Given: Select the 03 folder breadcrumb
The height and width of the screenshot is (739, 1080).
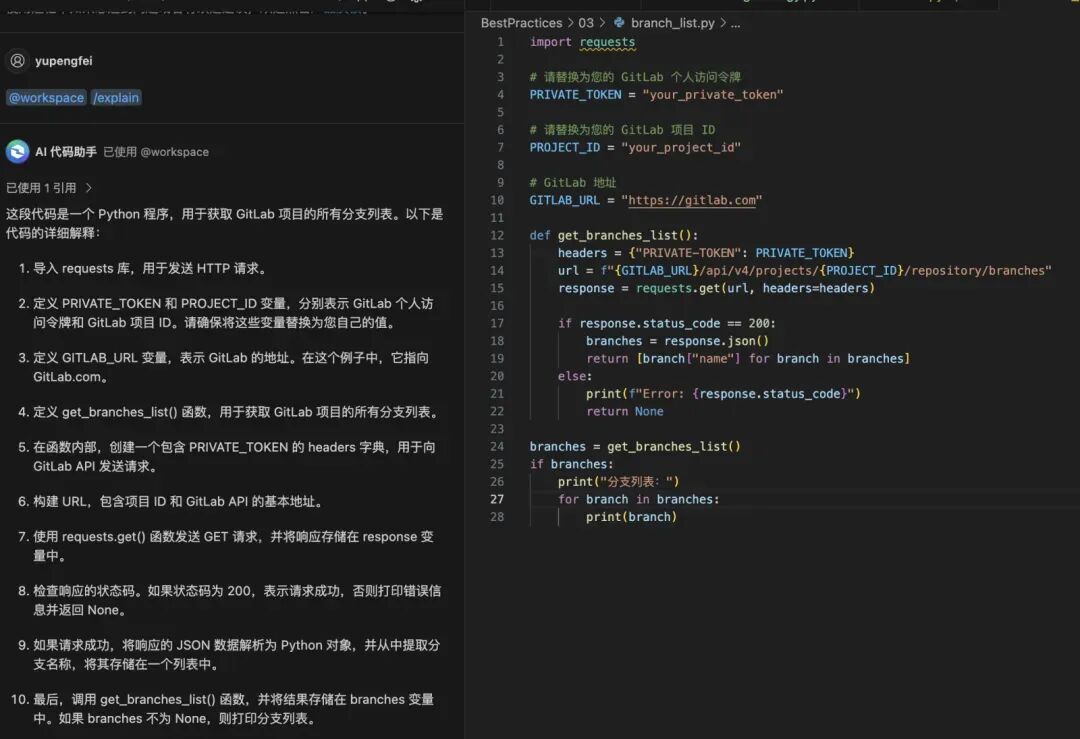Looking at the screenshot, I should pyautogui.click(x=585, y=23).
